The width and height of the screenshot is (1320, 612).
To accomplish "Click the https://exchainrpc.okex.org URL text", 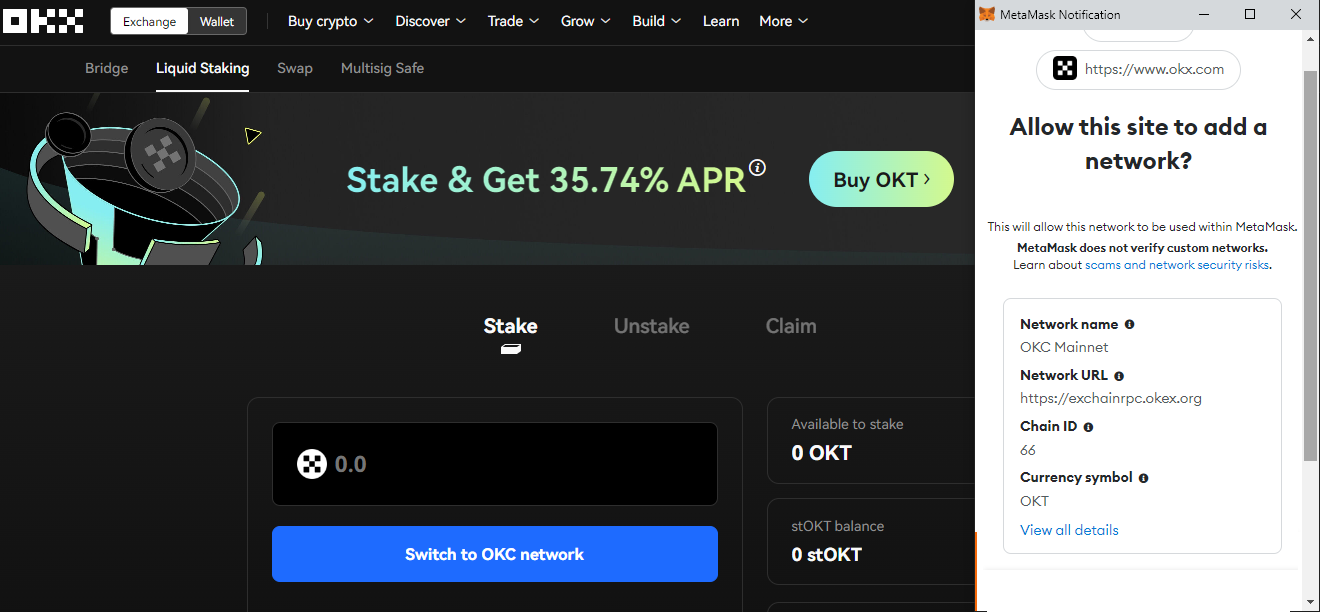I will [x=1111, y=398].
